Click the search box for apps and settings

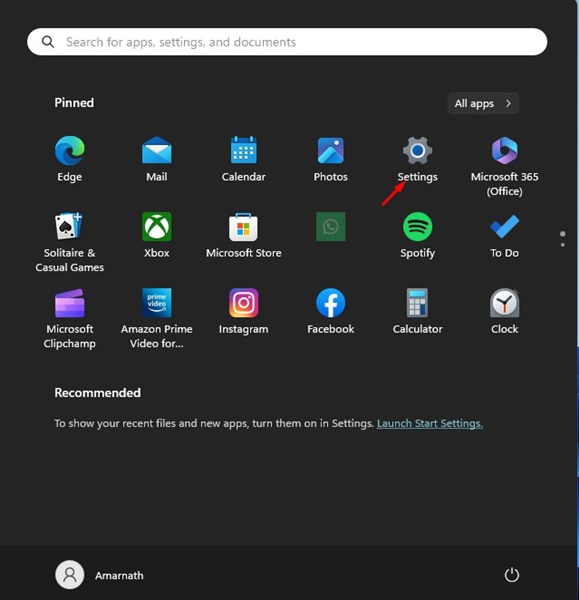(287, 42)
